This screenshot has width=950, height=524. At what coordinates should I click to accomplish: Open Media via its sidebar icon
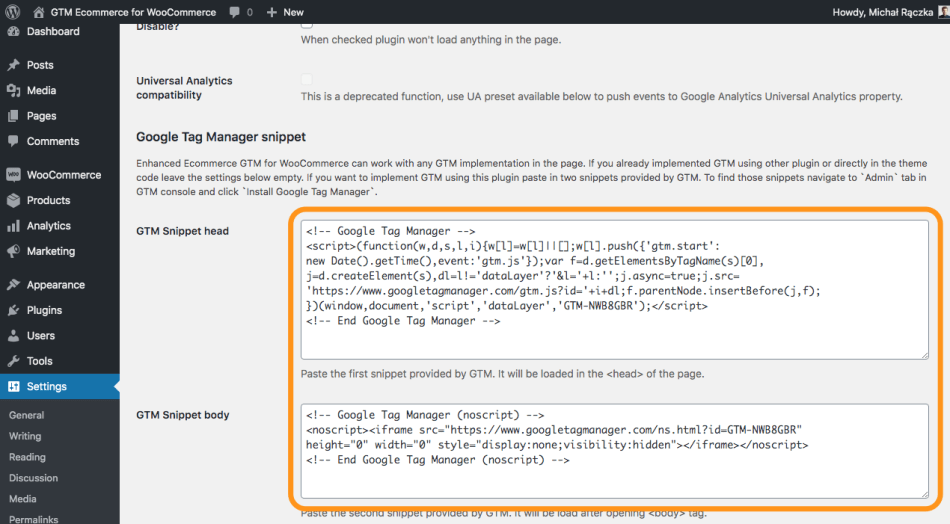point(13,91)
